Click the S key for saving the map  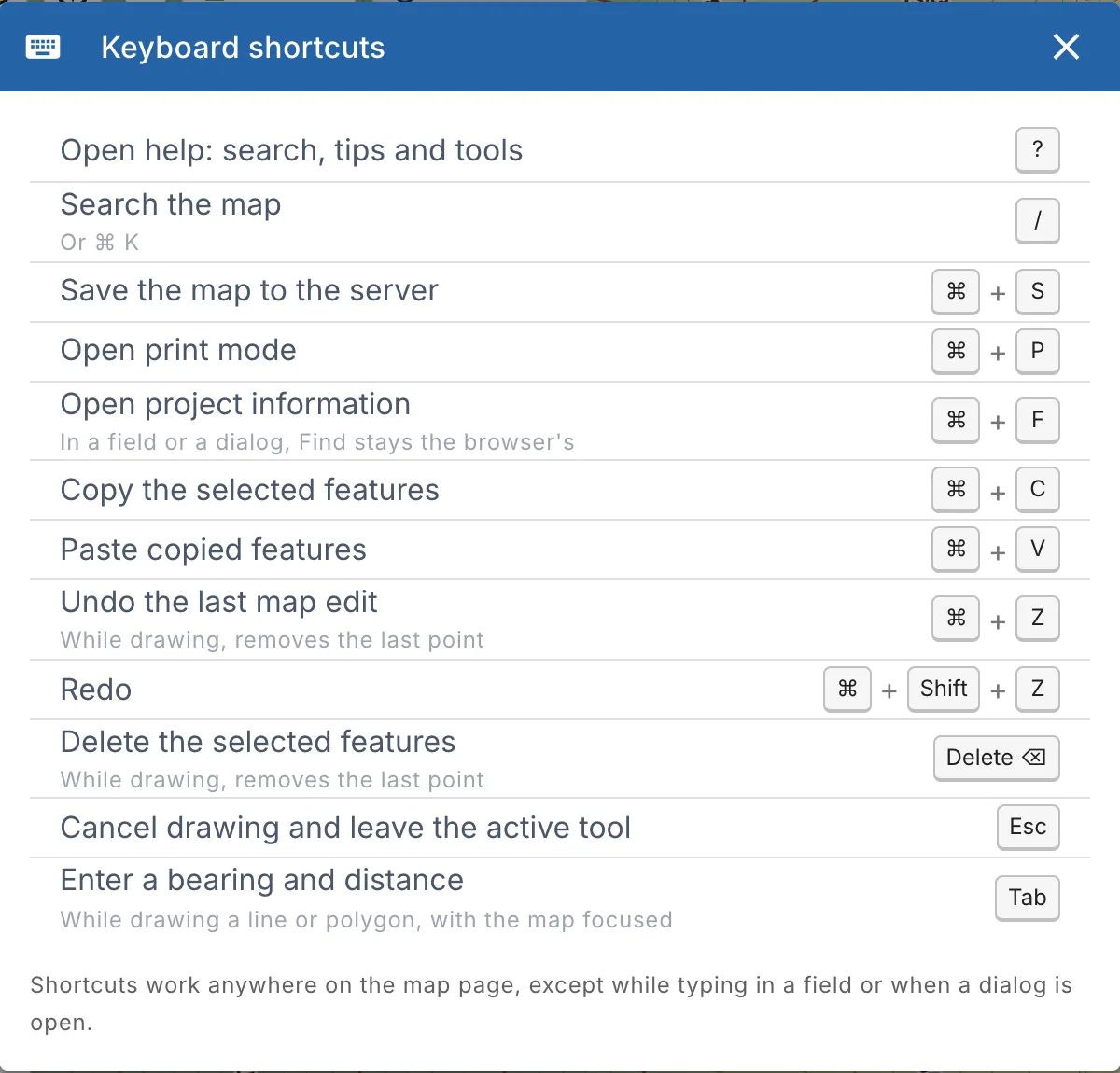point(1038,291)
